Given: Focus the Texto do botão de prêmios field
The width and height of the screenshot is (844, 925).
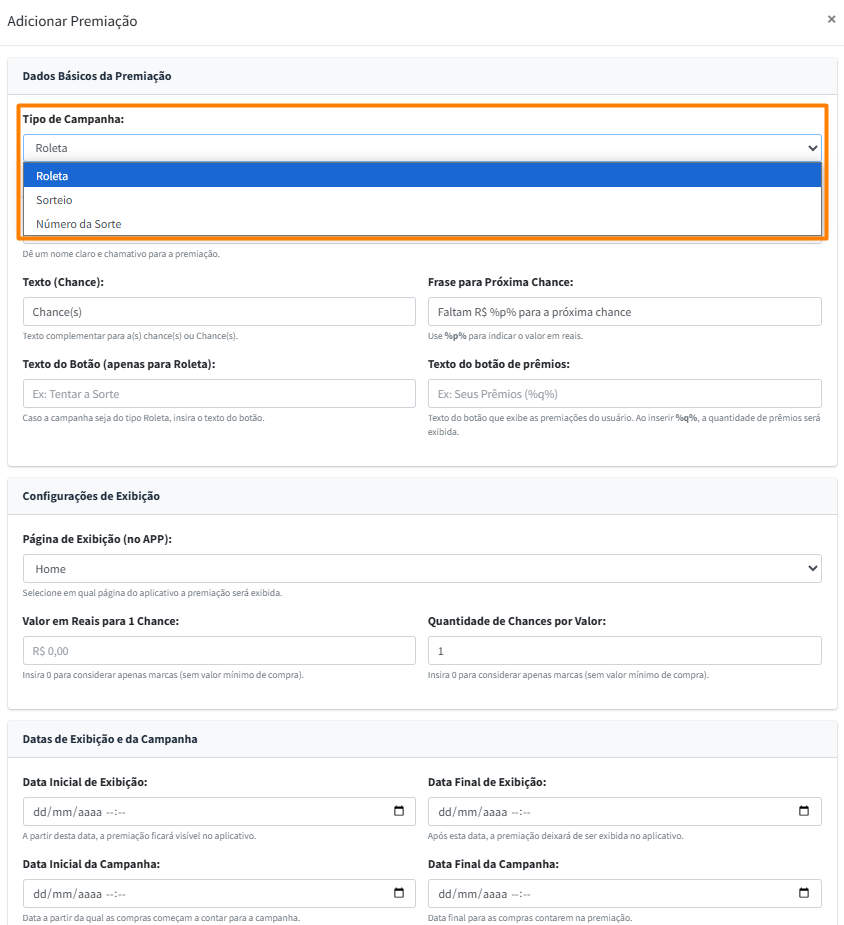Looking at the screenshot, I should (624, 394).
